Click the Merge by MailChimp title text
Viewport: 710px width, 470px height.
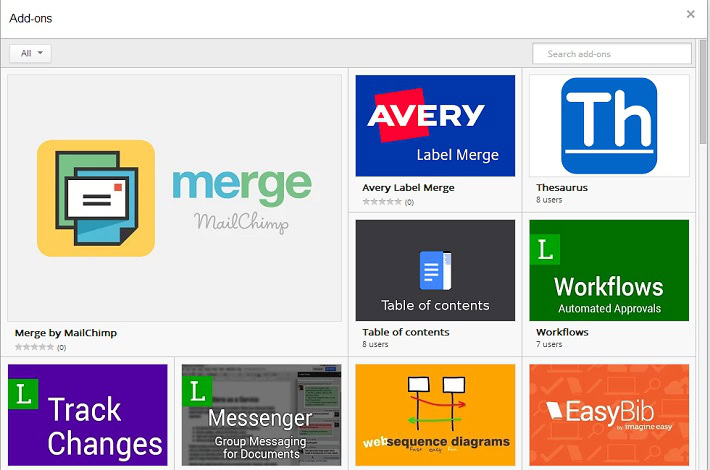(66, 333)
